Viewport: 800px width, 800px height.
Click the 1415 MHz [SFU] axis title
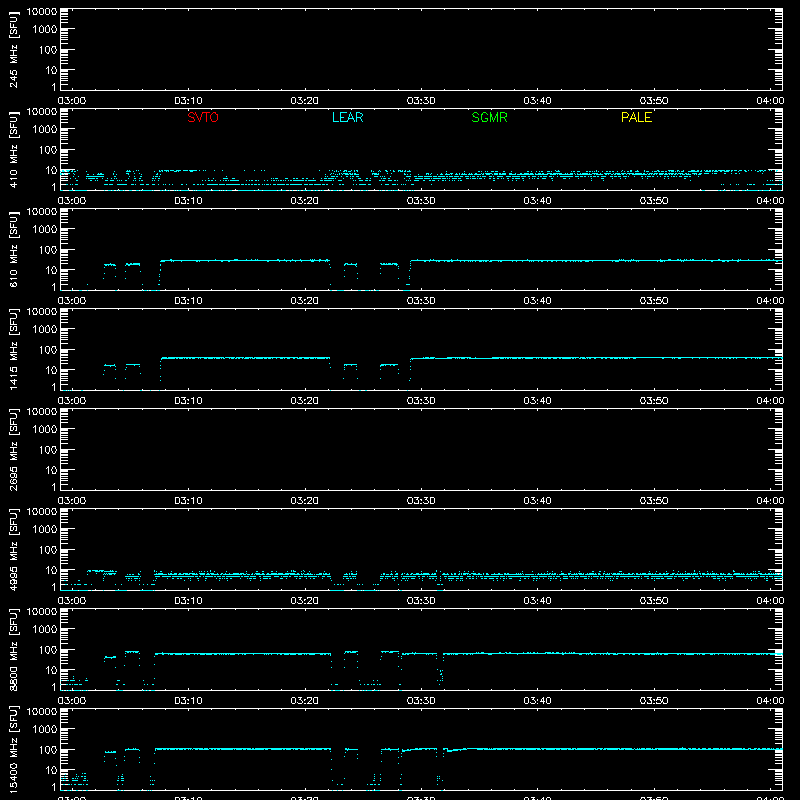pos(13,349)
